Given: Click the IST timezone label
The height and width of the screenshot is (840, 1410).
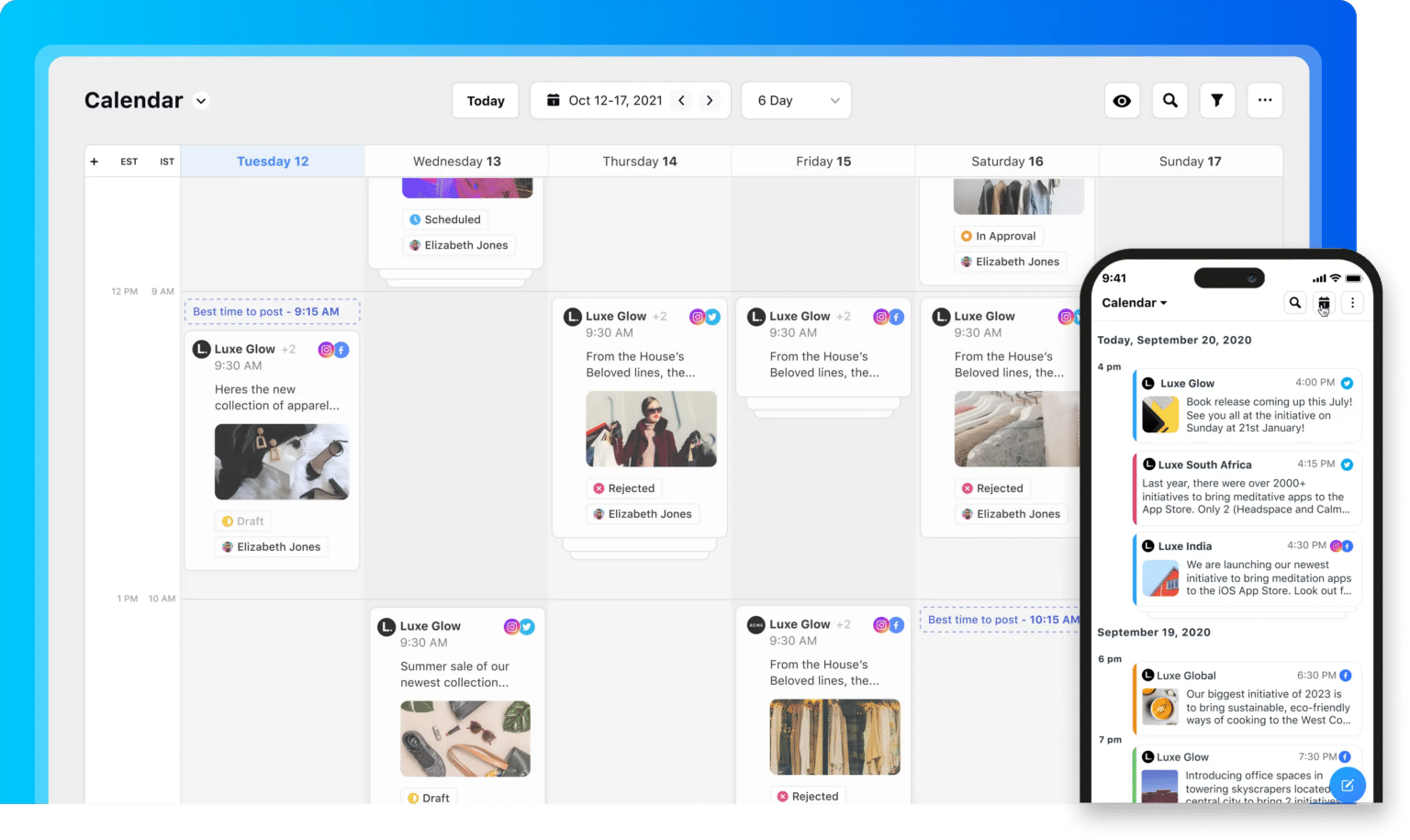Looking at the screenshot, I should 167,162.
